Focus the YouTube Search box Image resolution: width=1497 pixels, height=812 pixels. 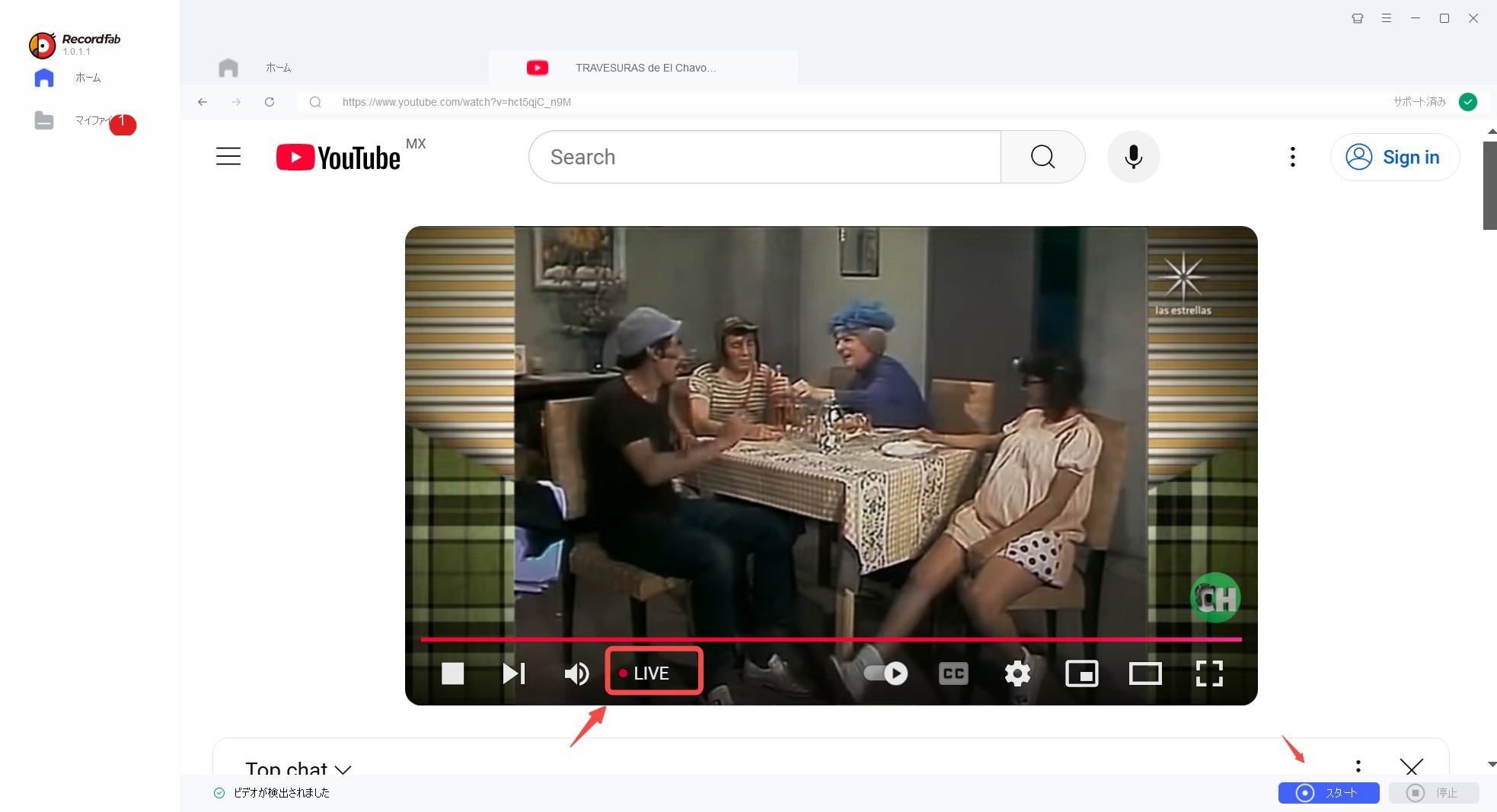(x=764, y=157)
